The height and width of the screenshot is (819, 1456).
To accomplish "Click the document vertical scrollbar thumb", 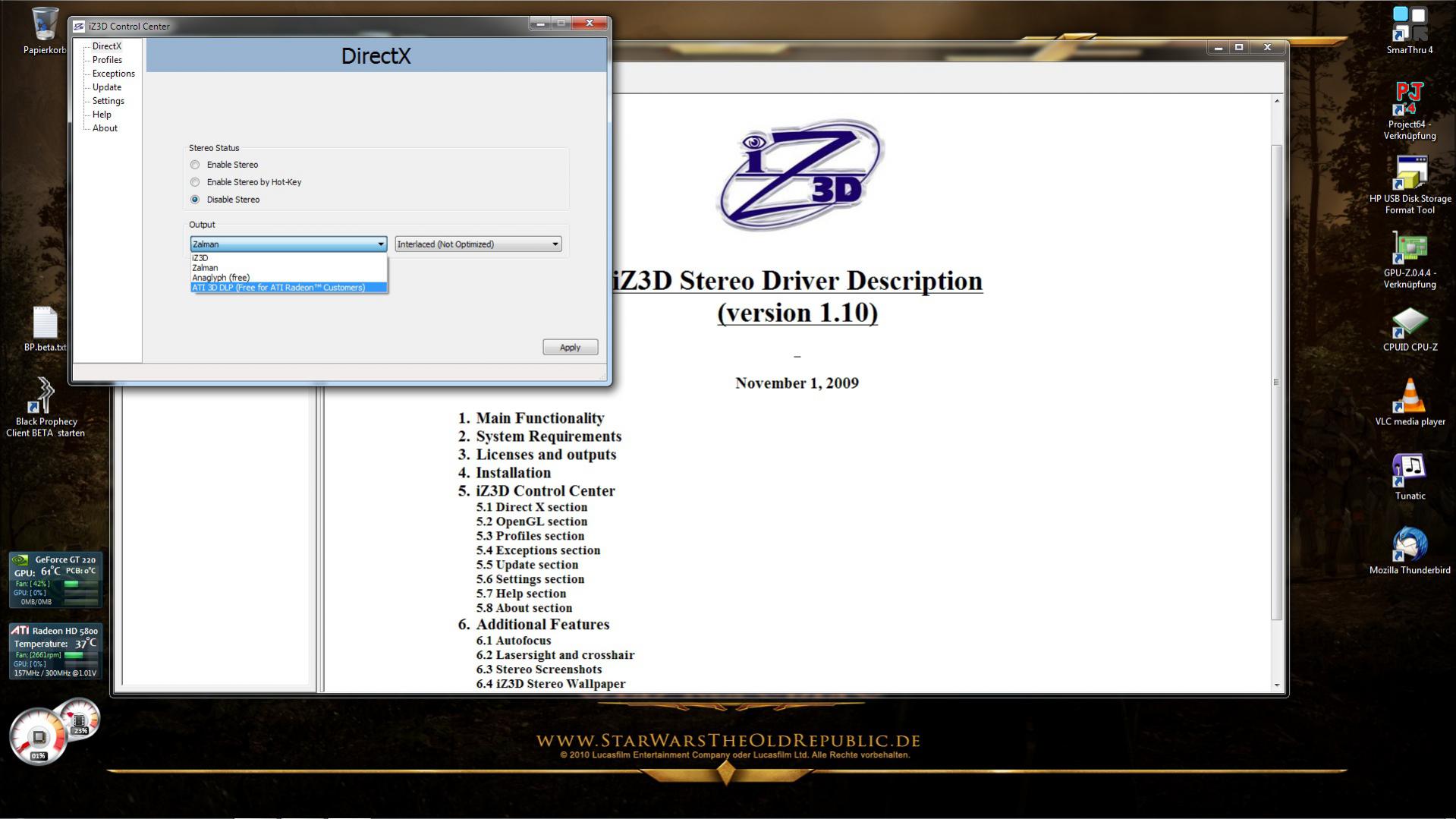I will coord(1277,382).
